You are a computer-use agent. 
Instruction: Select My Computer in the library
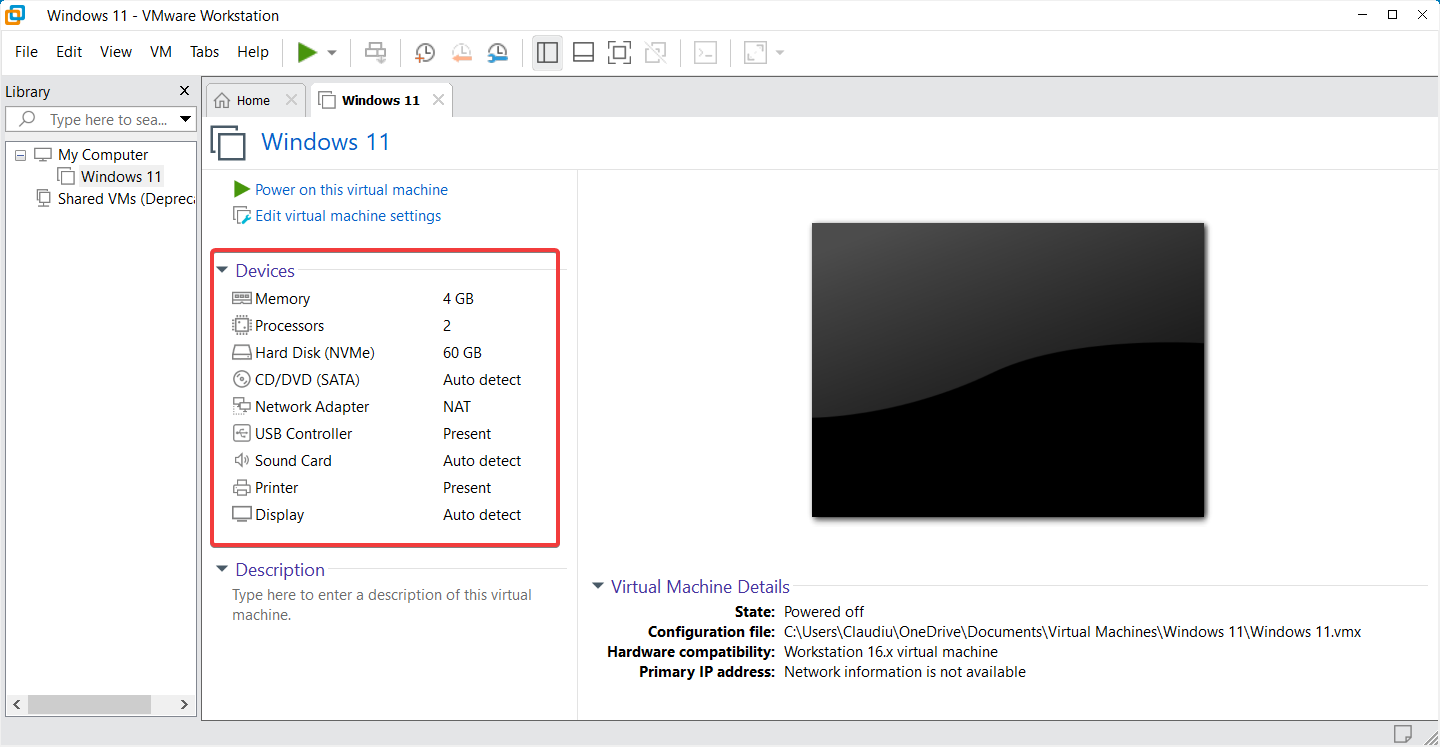tap(103, 155)
